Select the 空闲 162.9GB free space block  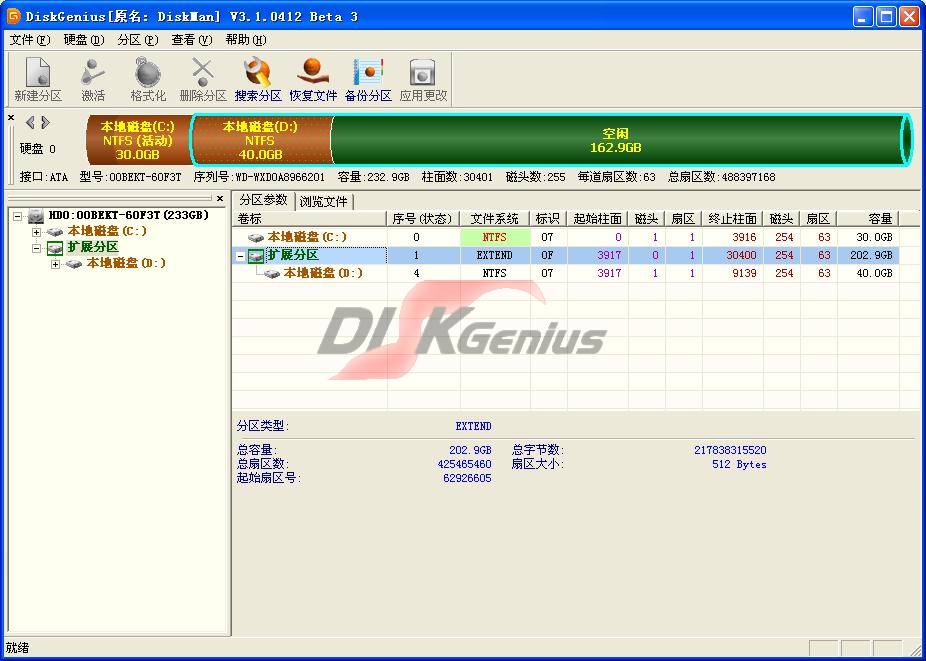coord(615,140)
